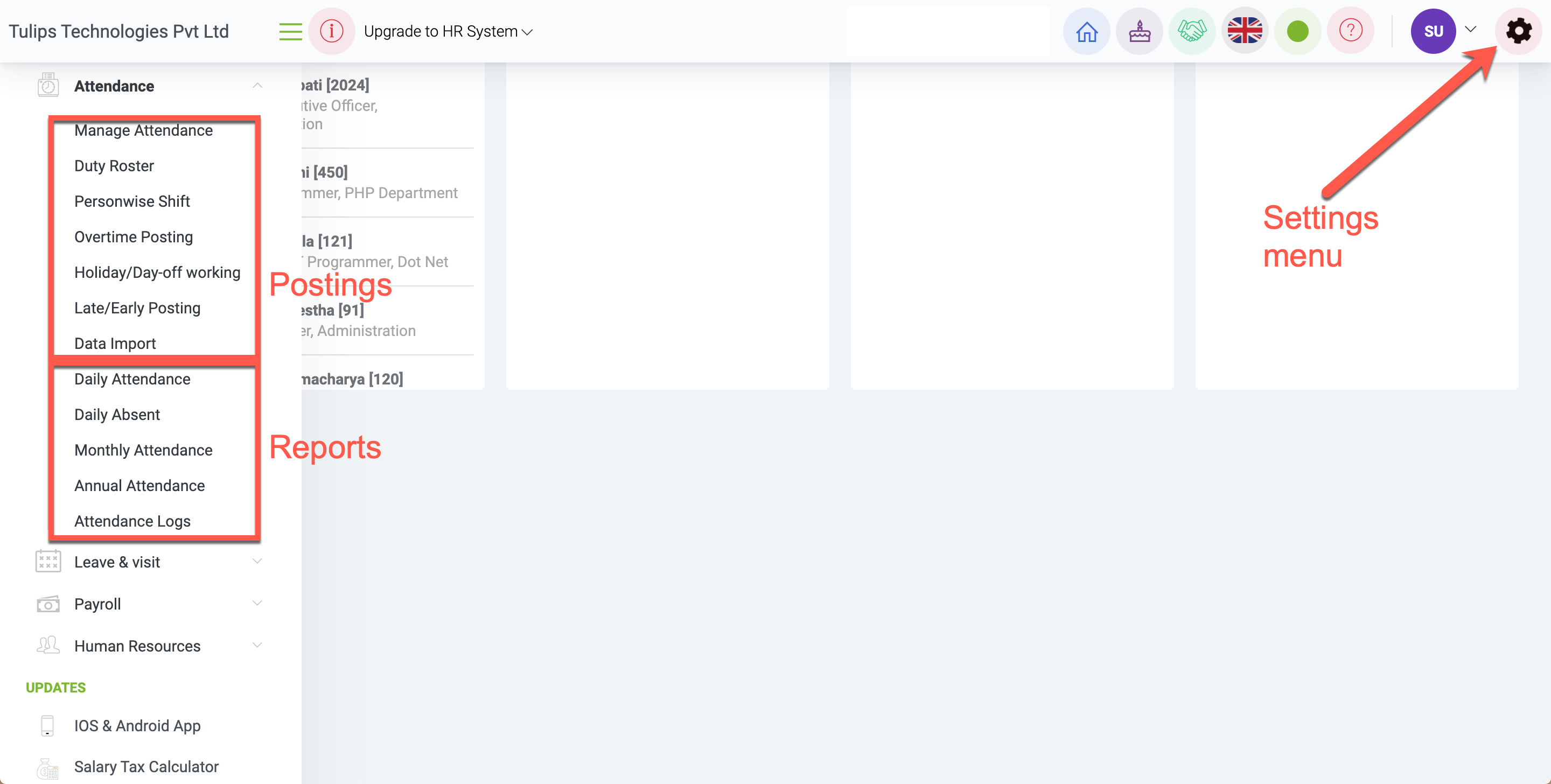Click the green handshake icon
Viewport: 1551px width, 784px height.
(x=1192, y=31)
